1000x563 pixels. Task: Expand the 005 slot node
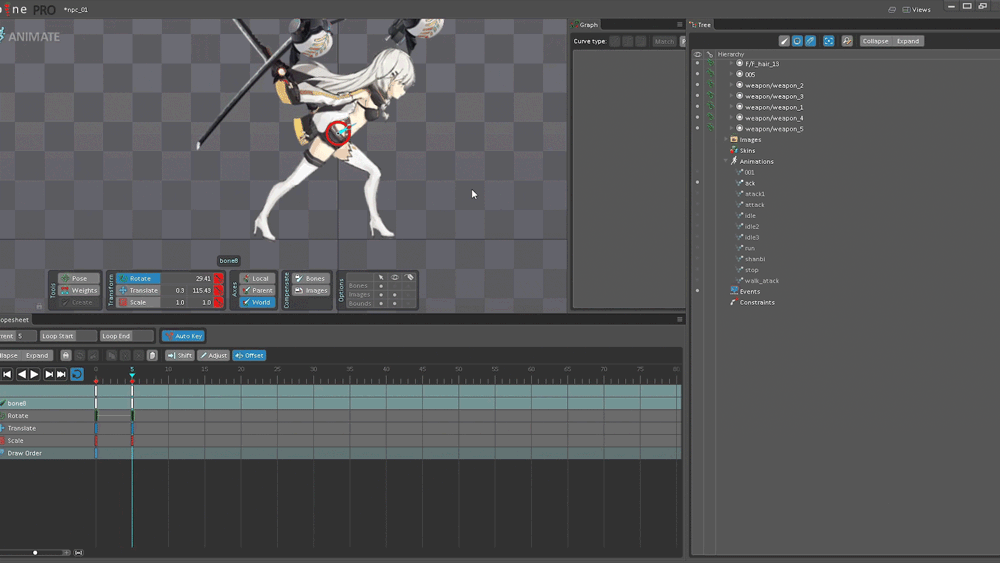[732, 74]
